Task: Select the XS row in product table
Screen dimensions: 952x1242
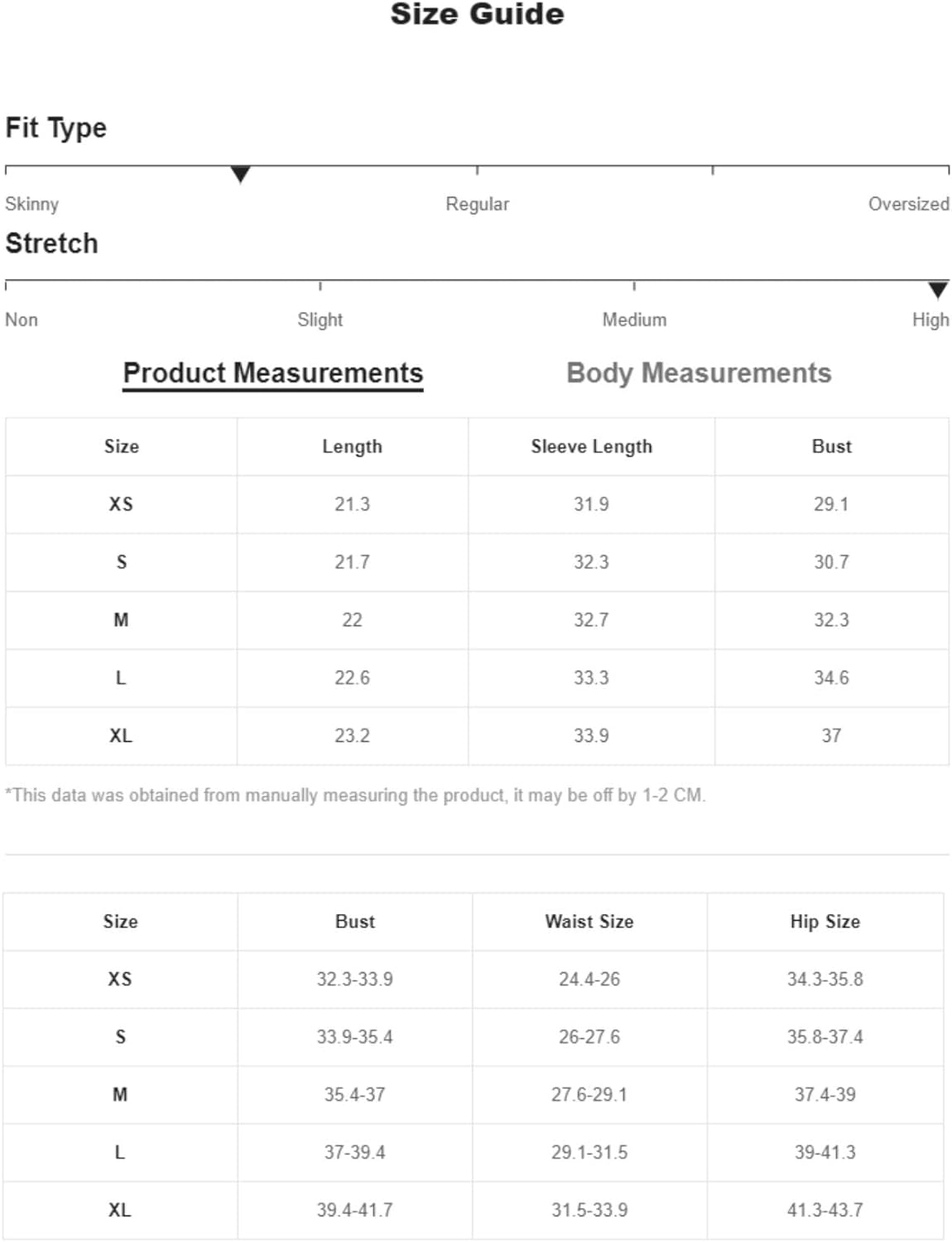Action: click(x=477, y=504)
